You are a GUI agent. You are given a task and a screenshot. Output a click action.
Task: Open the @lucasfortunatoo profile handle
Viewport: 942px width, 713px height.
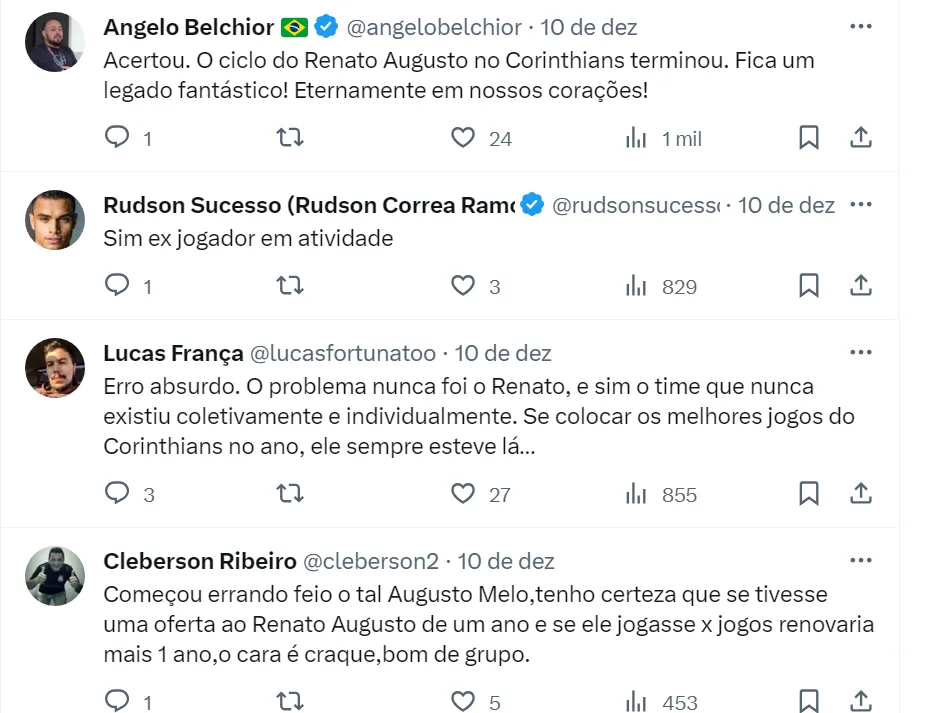[x=342, y=353]
